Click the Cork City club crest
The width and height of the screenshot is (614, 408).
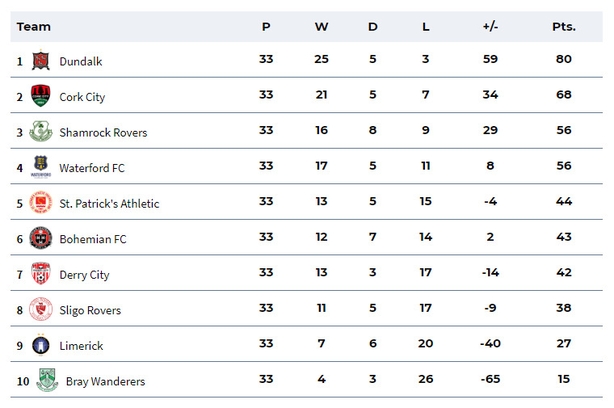pyautogui.click(x=41, y=96)
